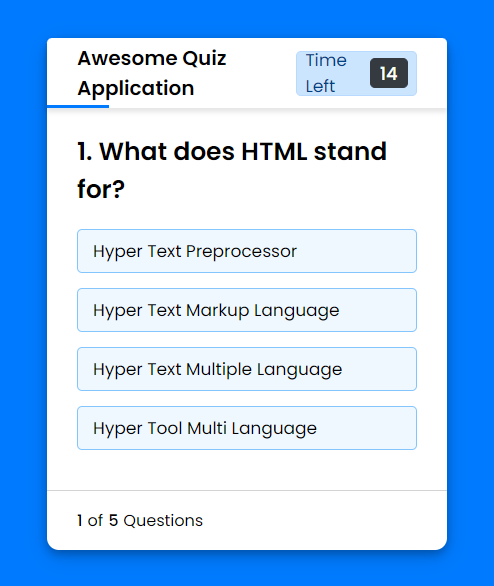Click the word Preprocessor in first option
Screen dimensions: 494x586
241,252
